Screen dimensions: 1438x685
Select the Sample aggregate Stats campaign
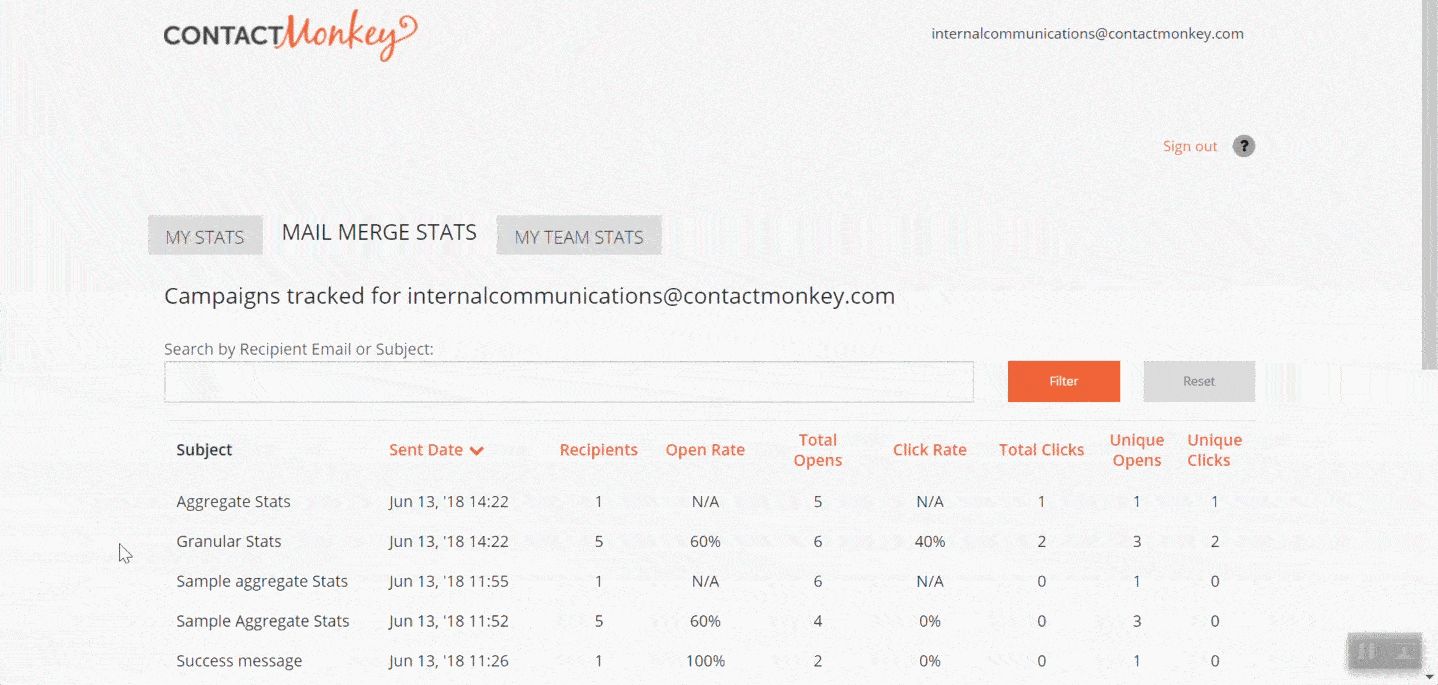[x=262, y=581]
